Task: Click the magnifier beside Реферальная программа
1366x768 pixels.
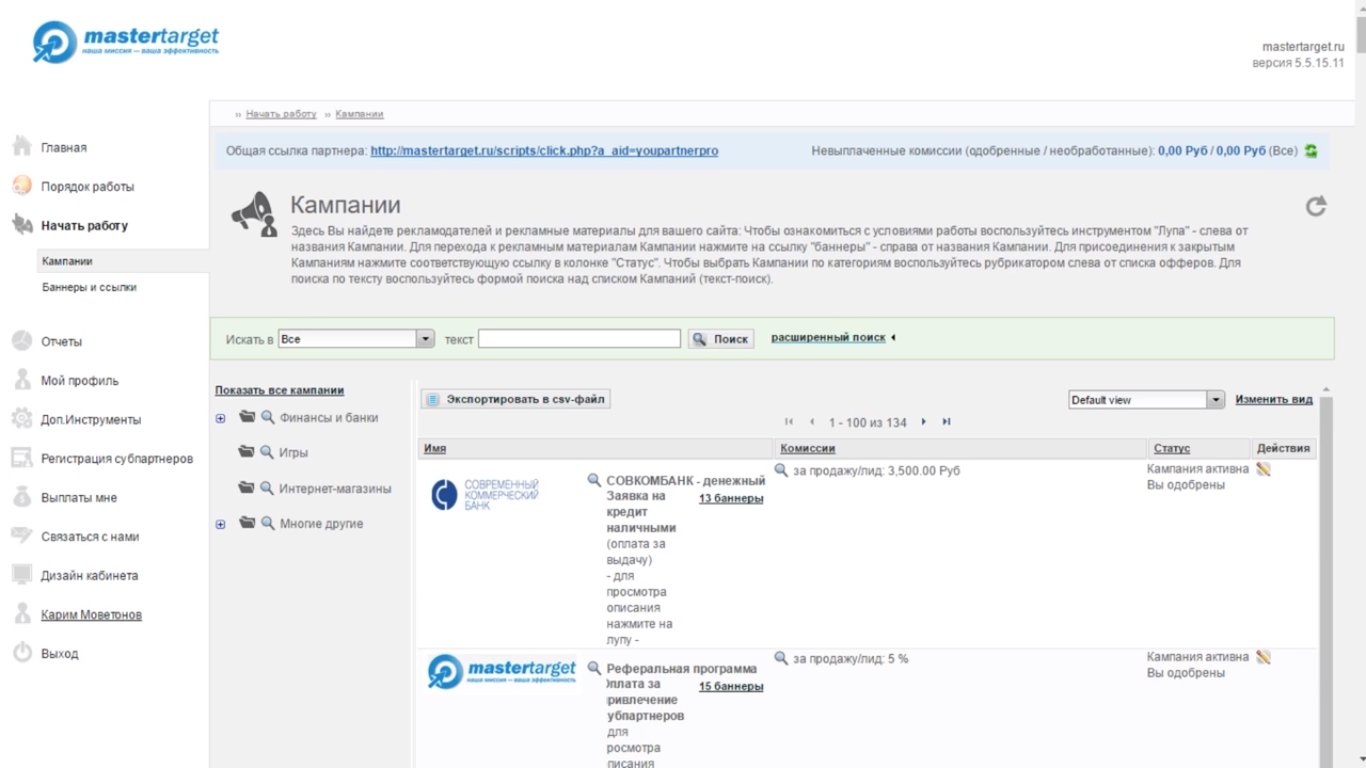Action: 594,668
